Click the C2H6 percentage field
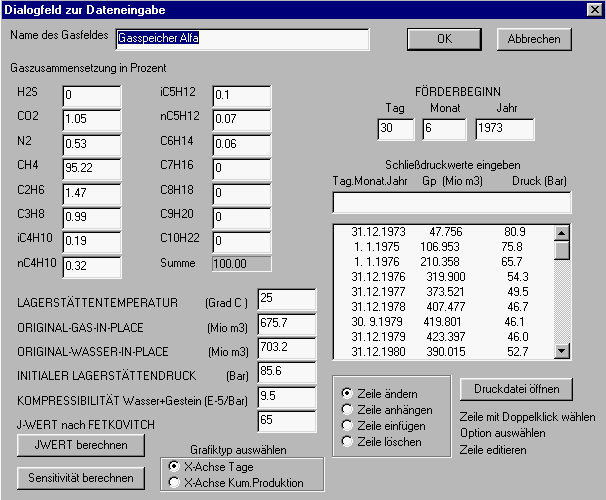This screenshot has height=500, width=606. coord(92,193)
